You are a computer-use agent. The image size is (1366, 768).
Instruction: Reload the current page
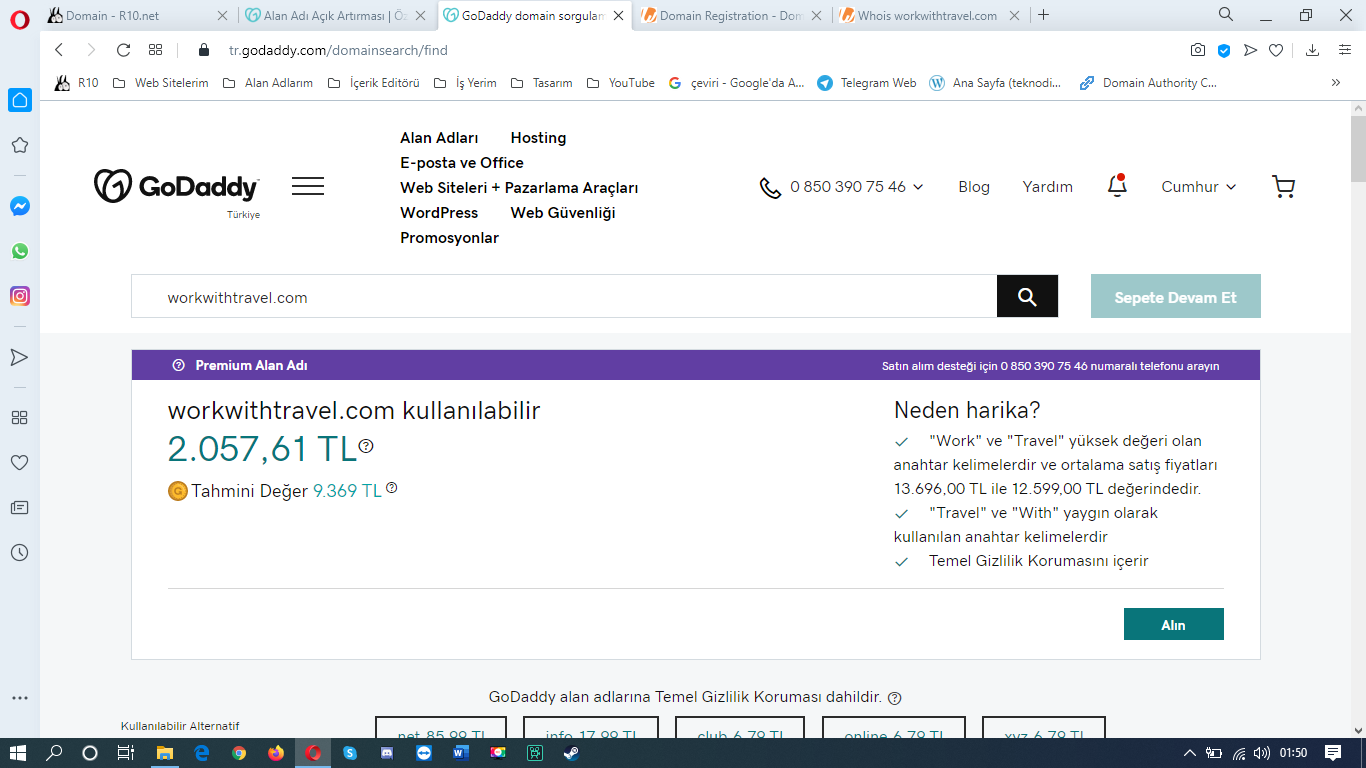124,50
